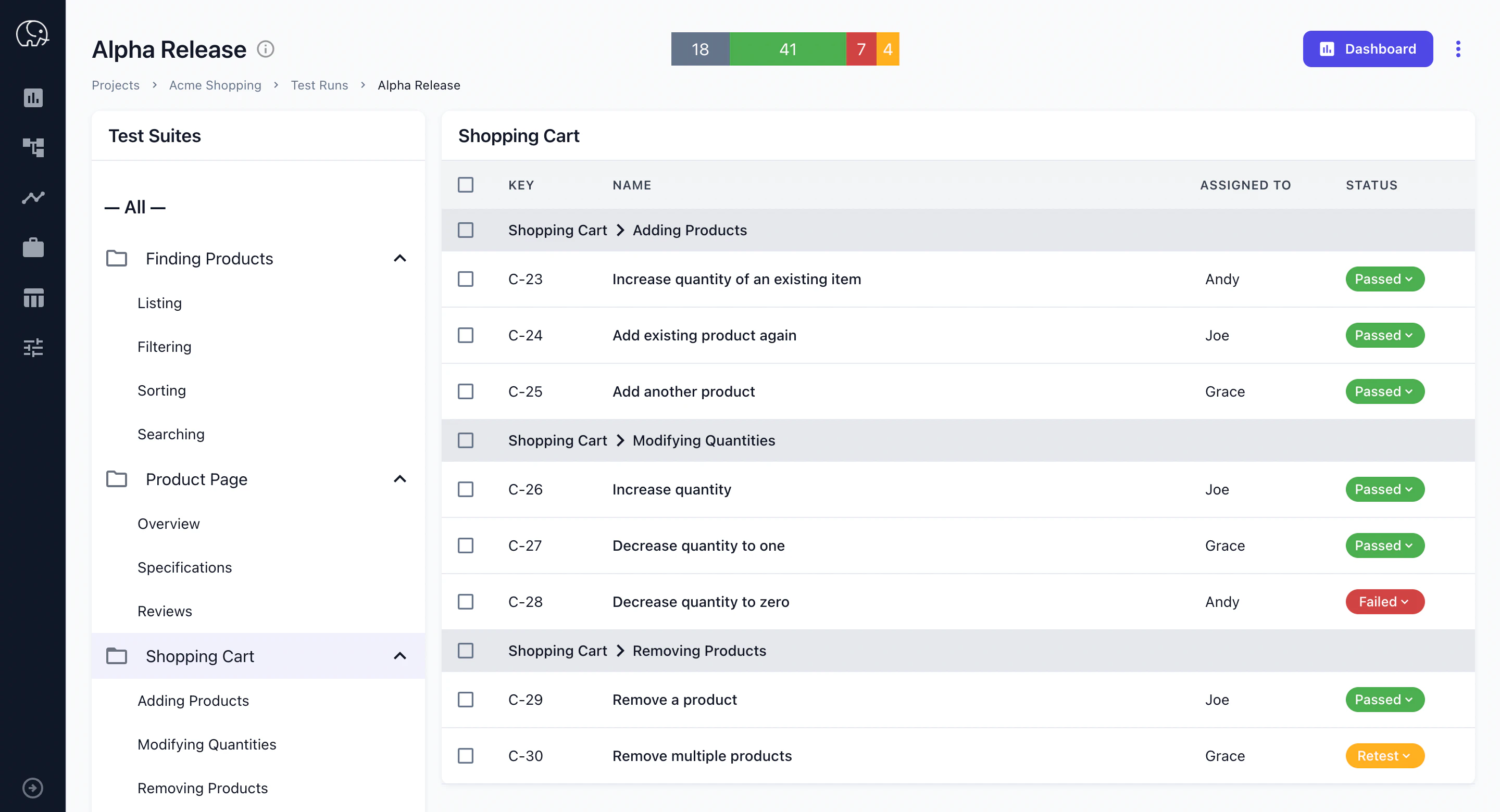Image resolution: width=1500 pixels, height=812 pixels.
Task: Click the line chart analytics icon in sidebar
Action: click(33, 197)
